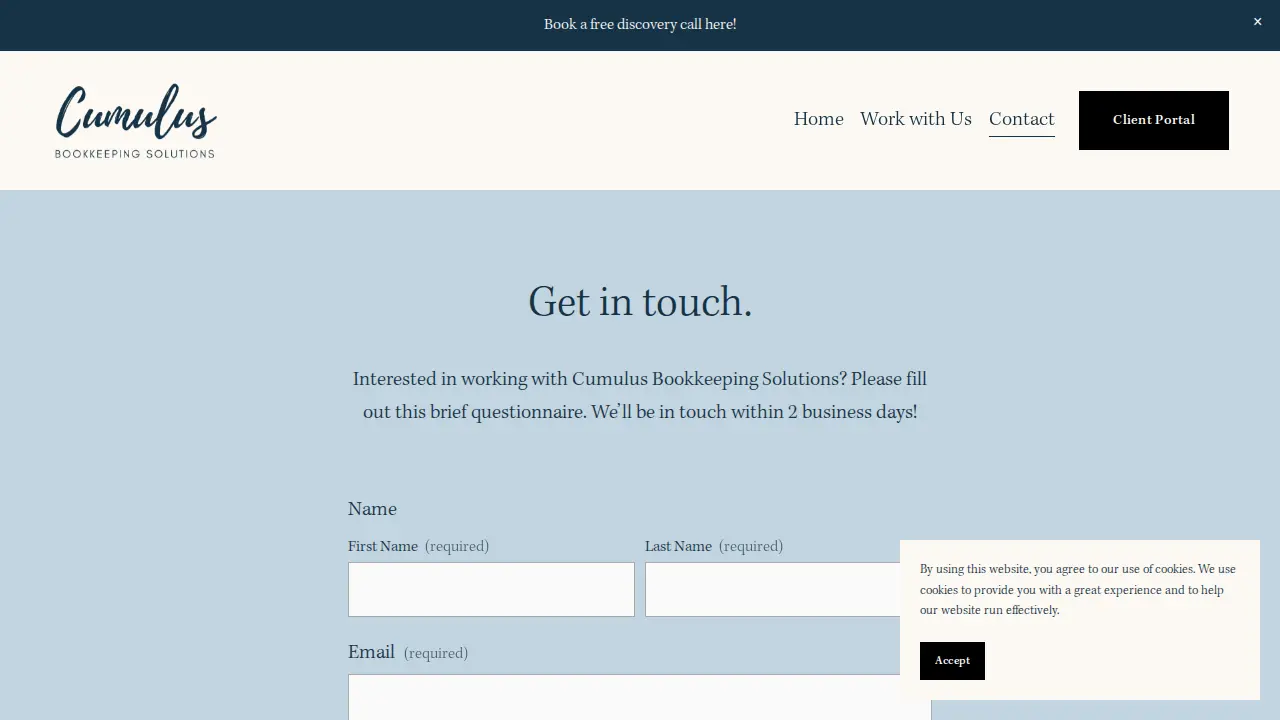Click the 'First Name (required)' label
This screenshot has height=720, width=1280.
(419, 546)
